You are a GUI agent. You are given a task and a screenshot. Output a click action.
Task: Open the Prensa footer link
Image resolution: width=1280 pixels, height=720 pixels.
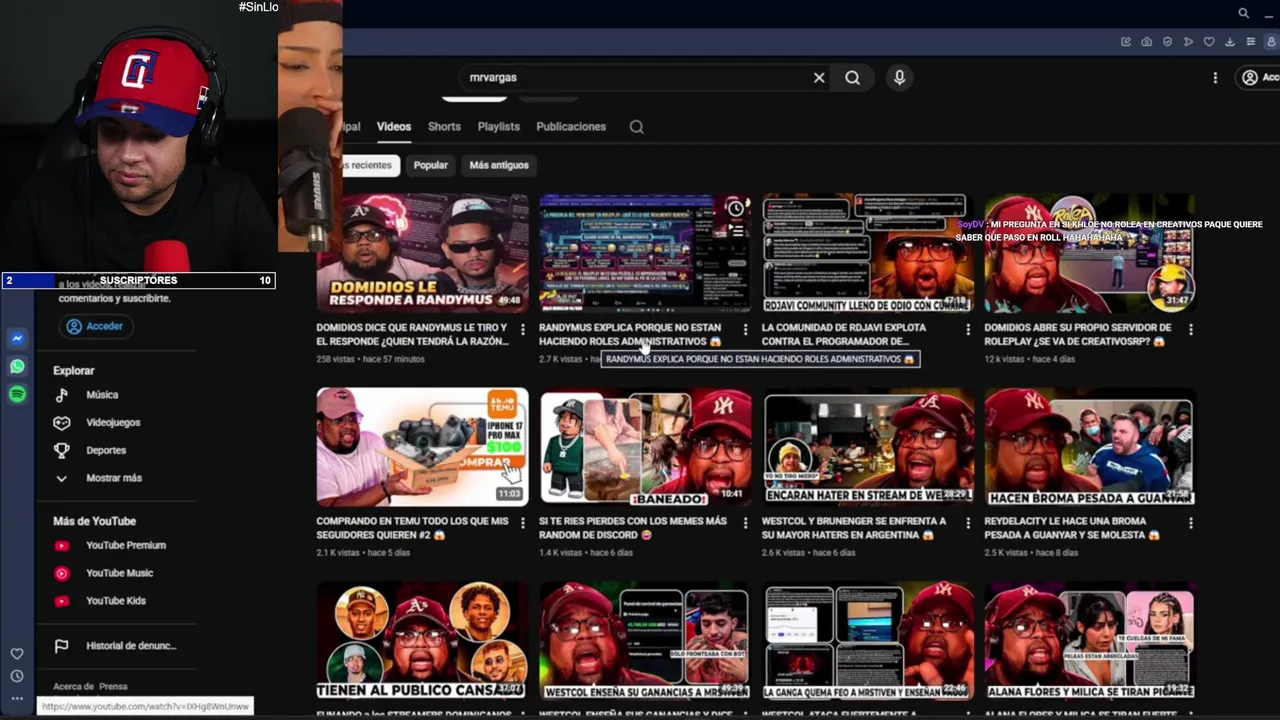113,687
